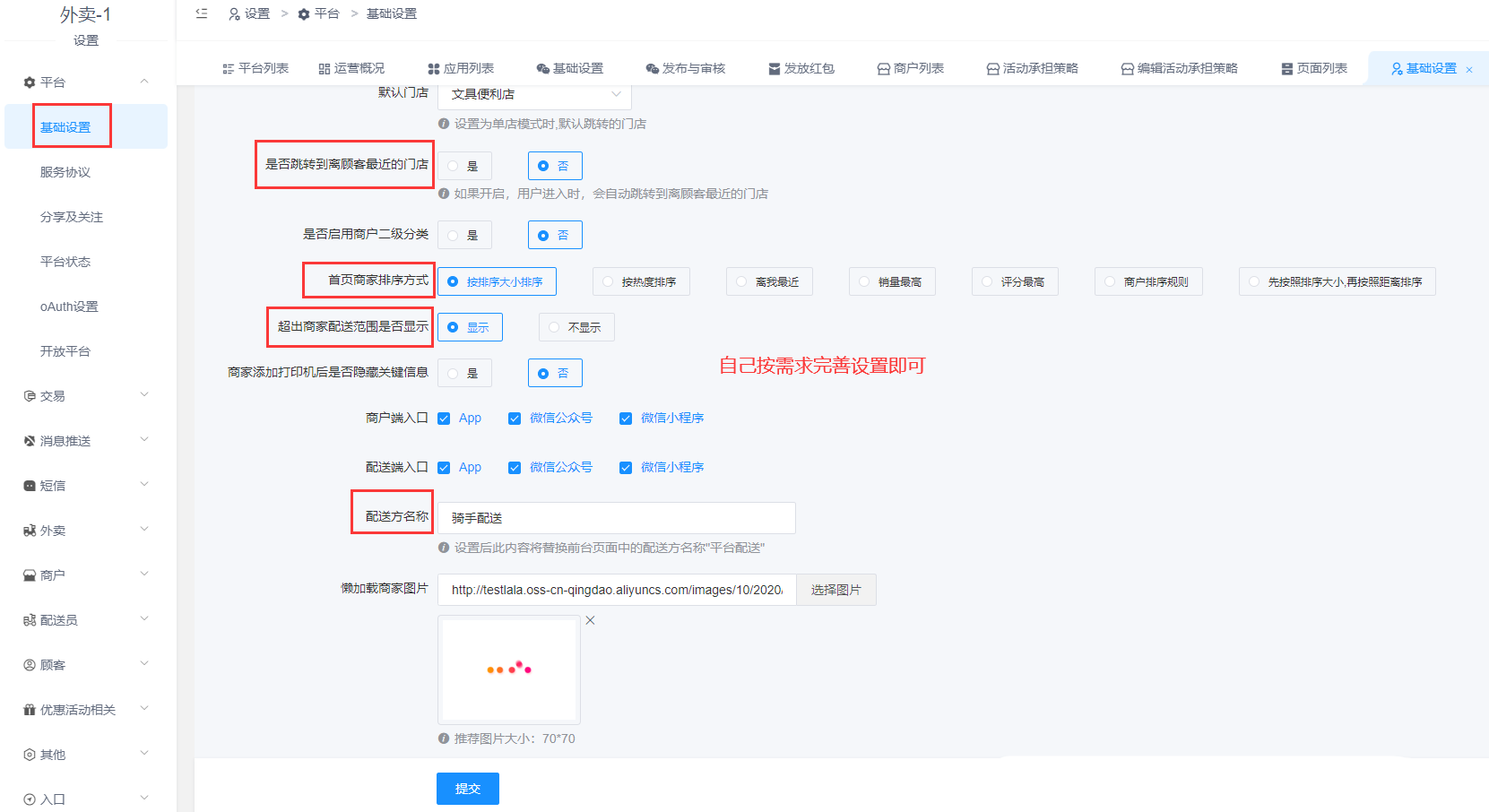The image size is (1489, 812).
Task: Click the 交易 sidebar icon
Action: coord(30,396)
